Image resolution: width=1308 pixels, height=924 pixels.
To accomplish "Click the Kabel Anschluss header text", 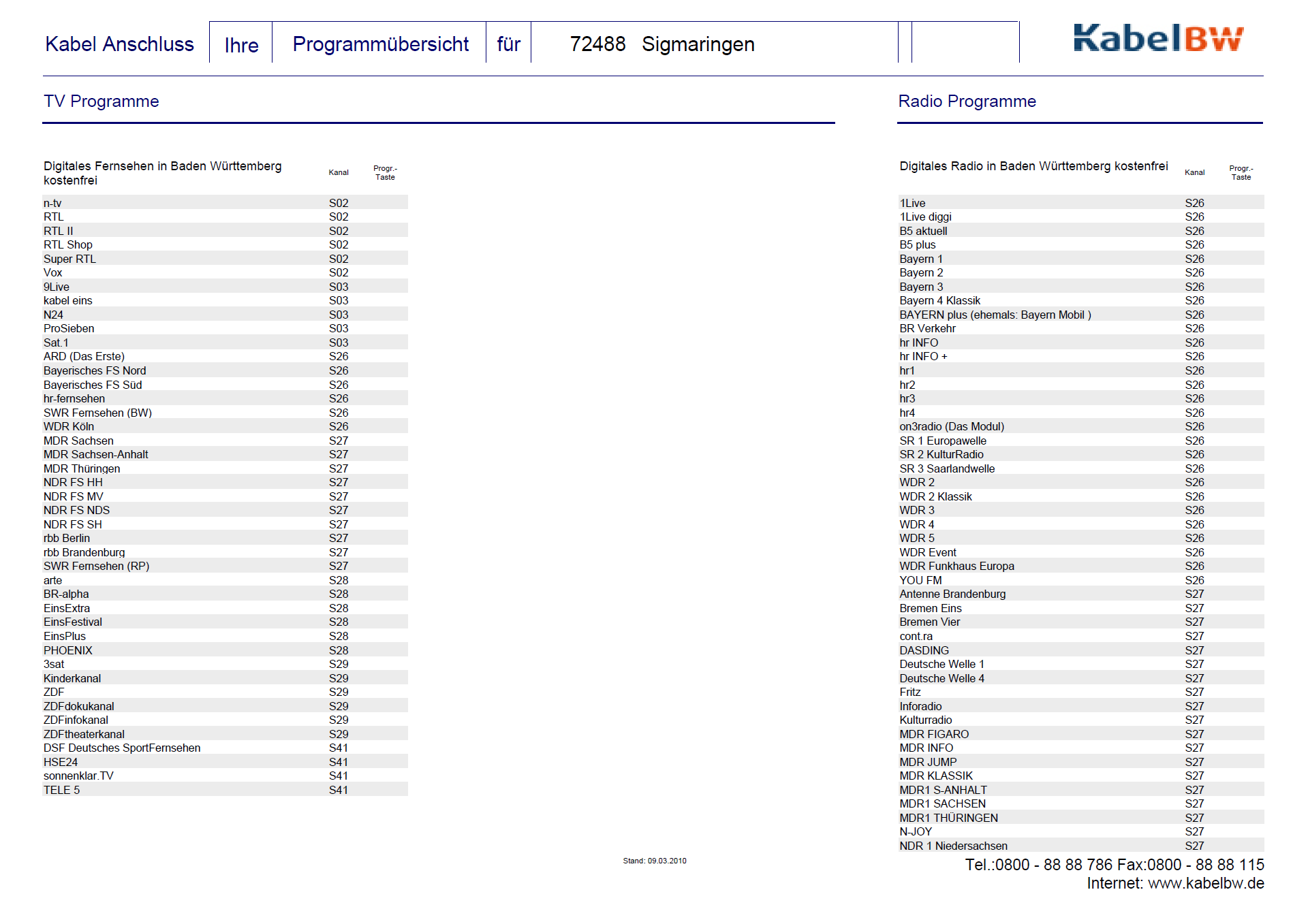I will pos(119,44).
